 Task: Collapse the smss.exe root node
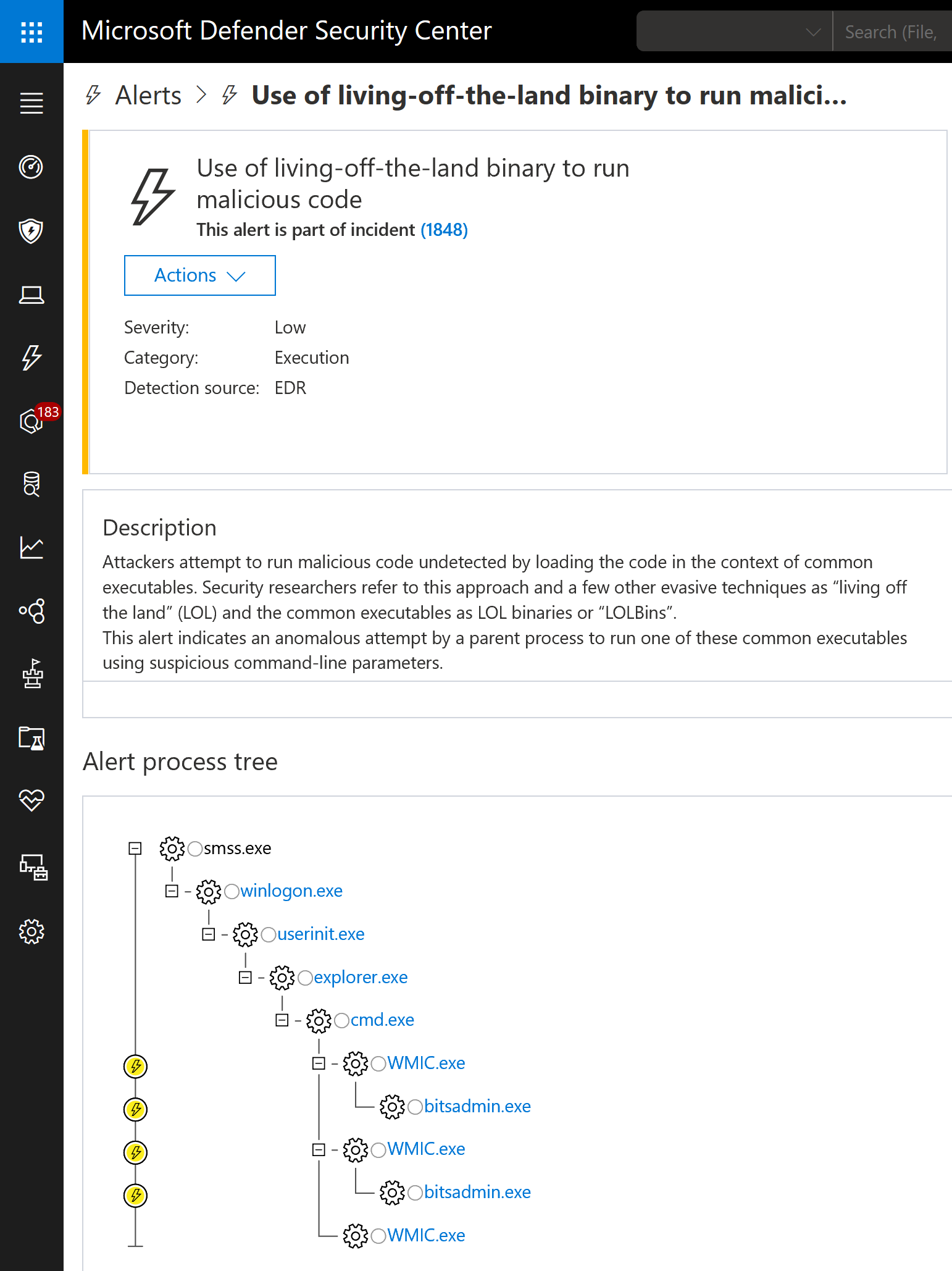135,849
